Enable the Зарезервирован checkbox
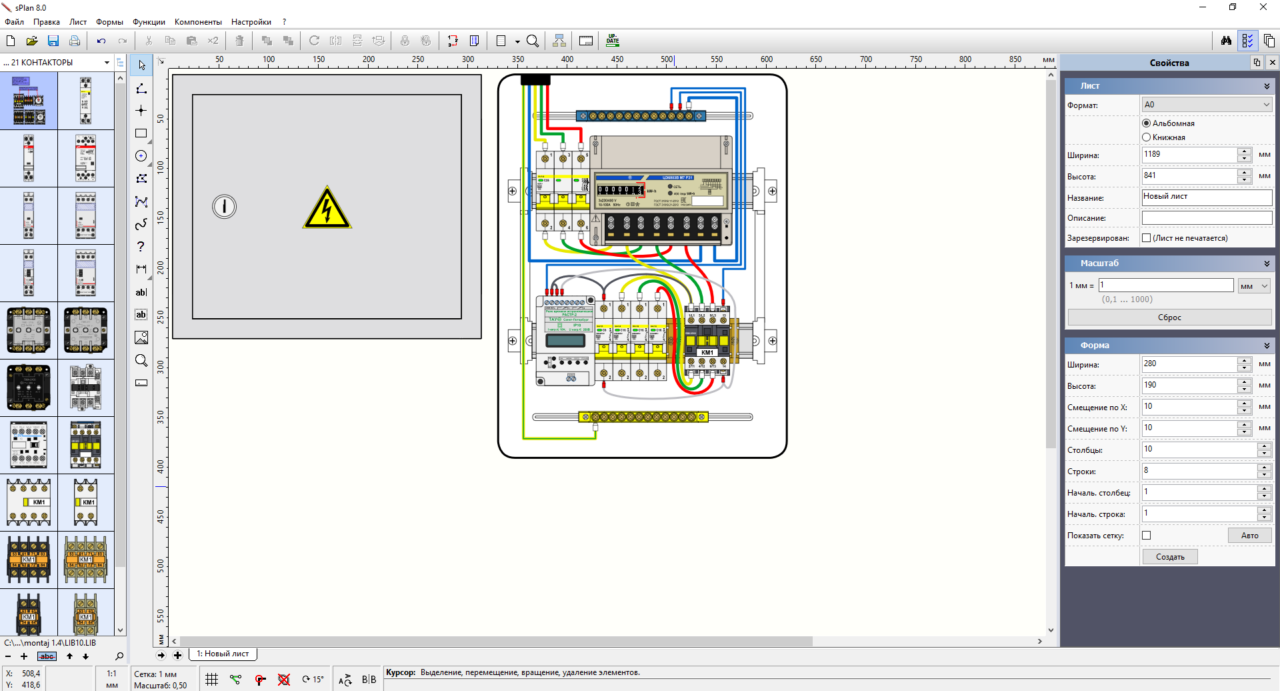 point(1146,238)
